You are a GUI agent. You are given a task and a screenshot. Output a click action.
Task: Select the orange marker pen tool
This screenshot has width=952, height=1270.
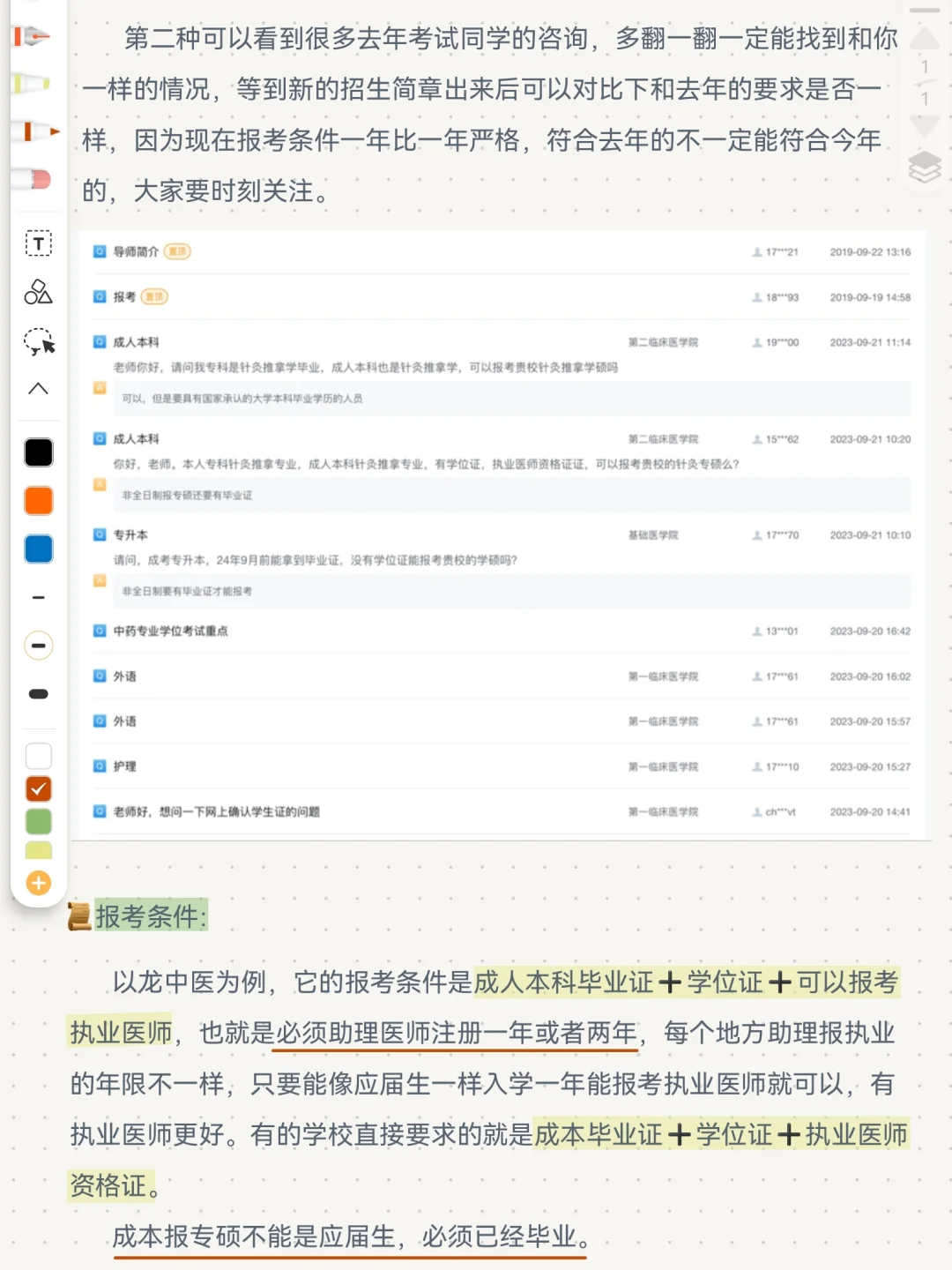tap(35, 131)
